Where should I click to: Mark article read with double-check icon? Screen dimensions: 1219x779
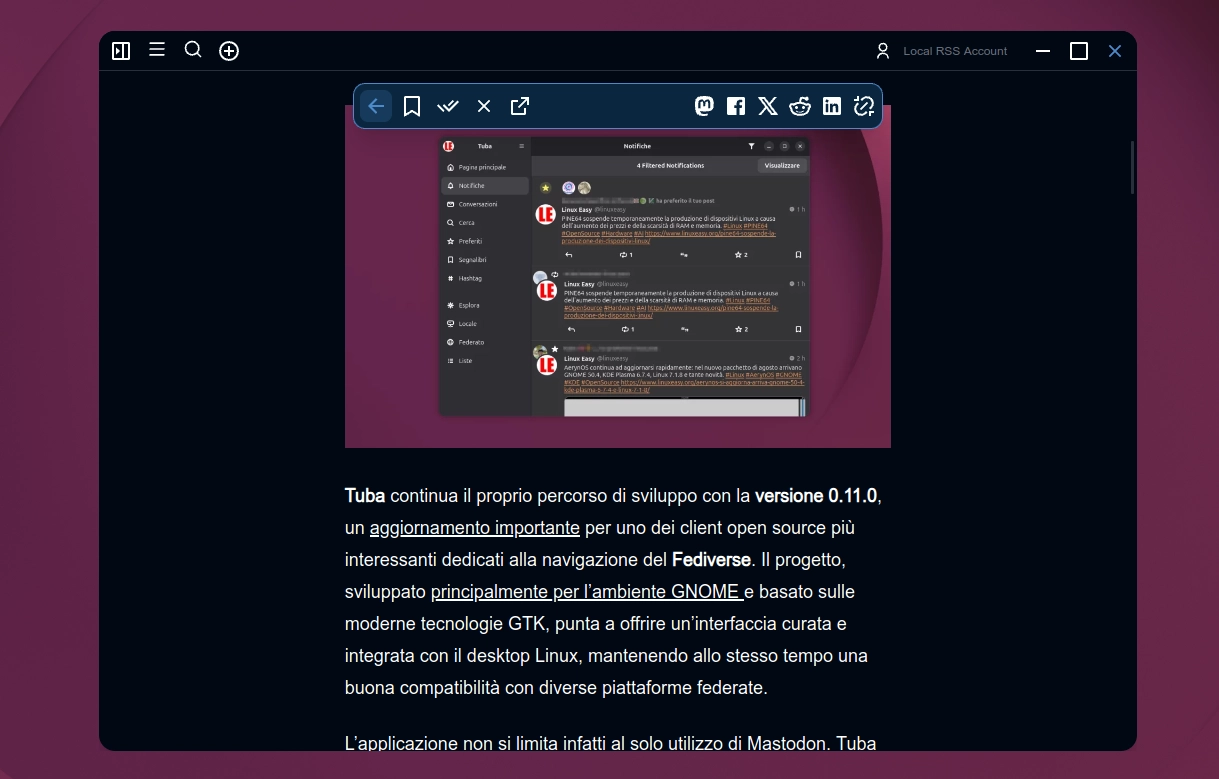[x=448, y=106]
